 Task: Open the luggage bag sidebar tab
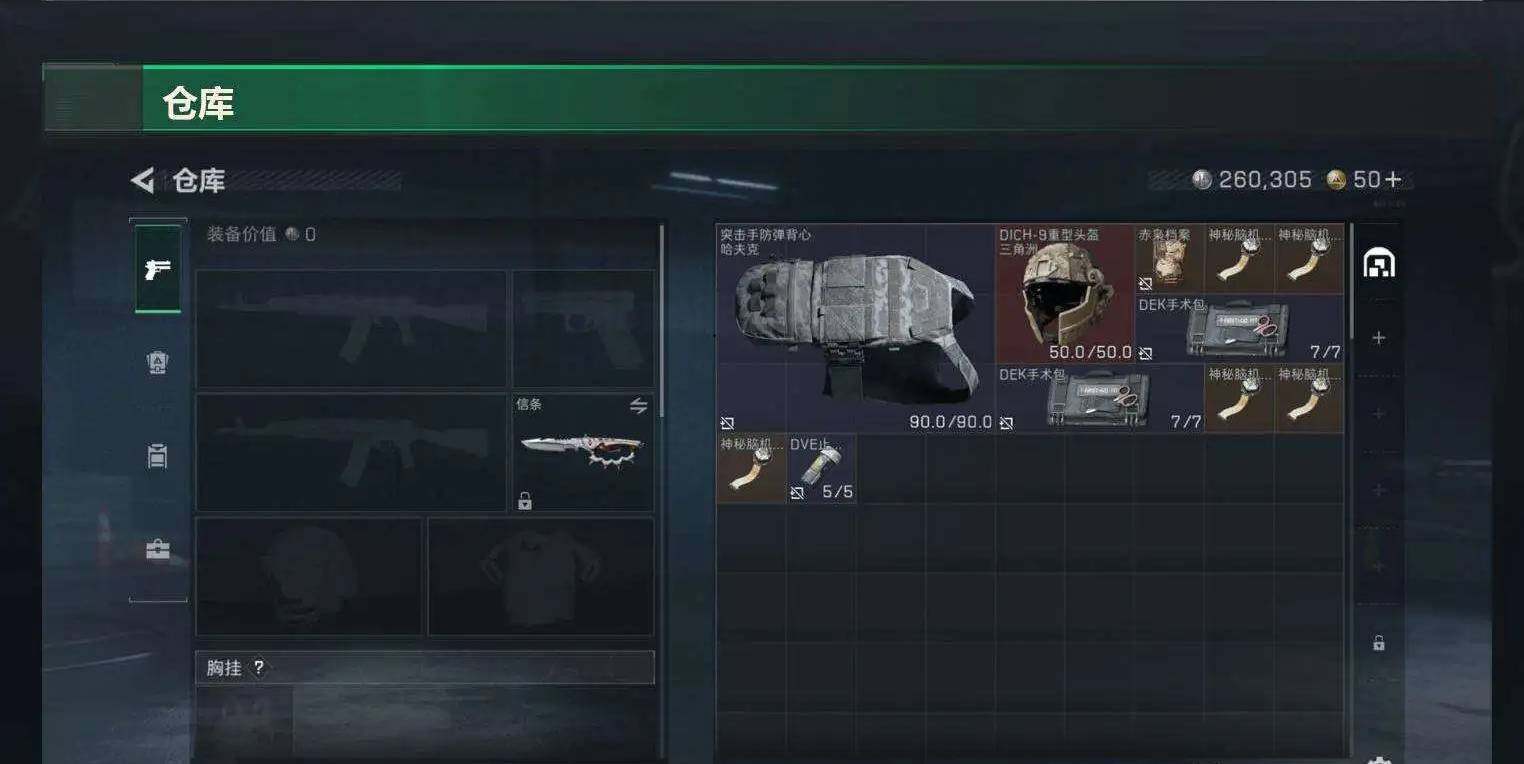158,456
